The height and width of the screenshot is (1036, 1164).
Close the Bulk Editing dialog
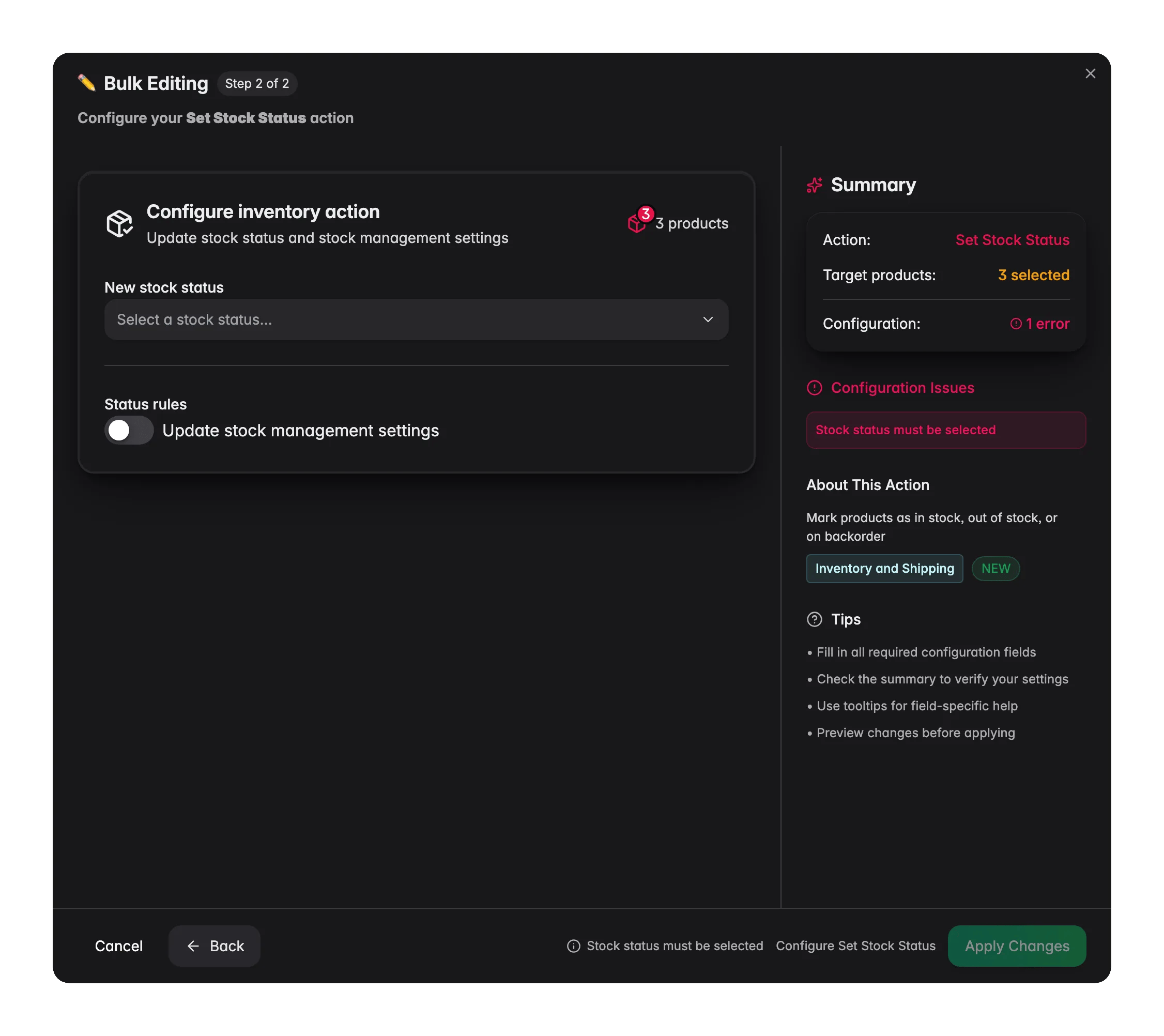[x=1090, y=73]
